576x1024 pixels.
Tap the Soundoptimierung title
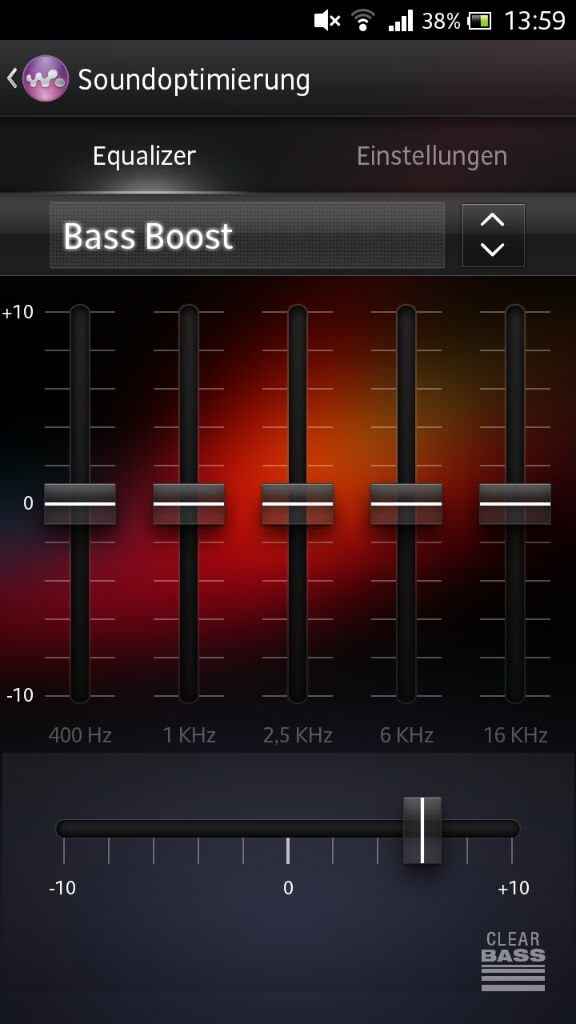point(194,80)
